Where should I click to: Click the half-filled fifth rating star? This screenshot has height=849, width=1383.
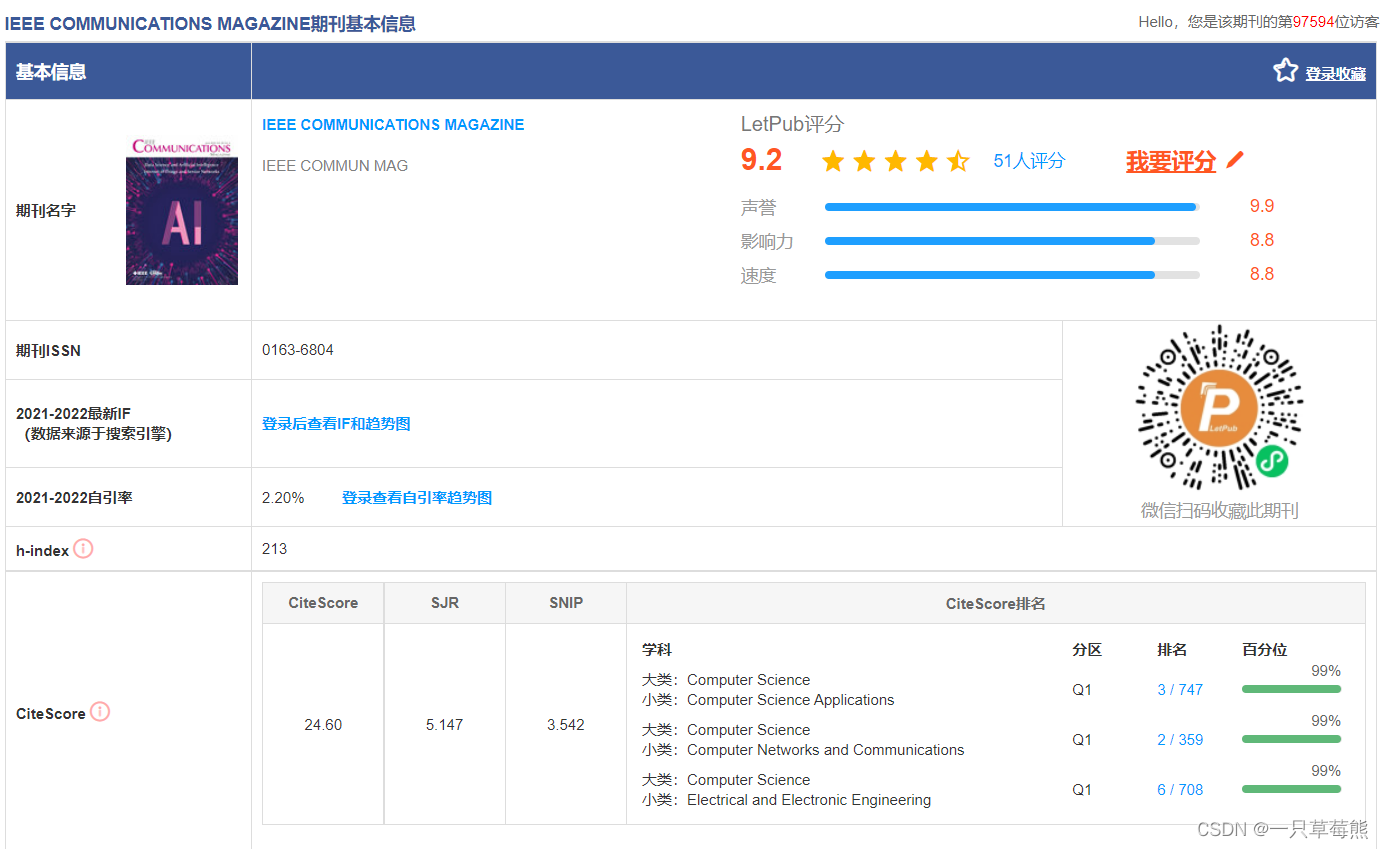958,161
